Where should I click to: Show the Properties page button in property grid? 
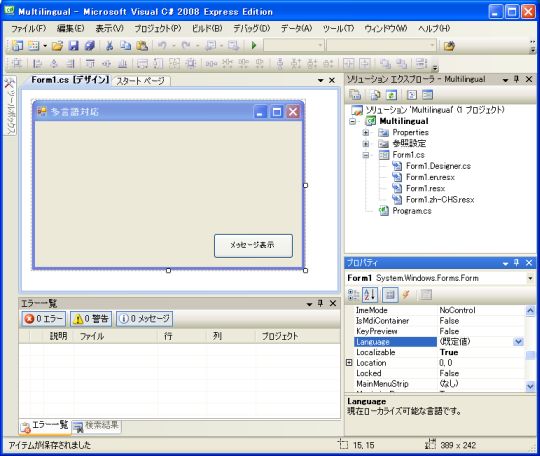(390, 295)
